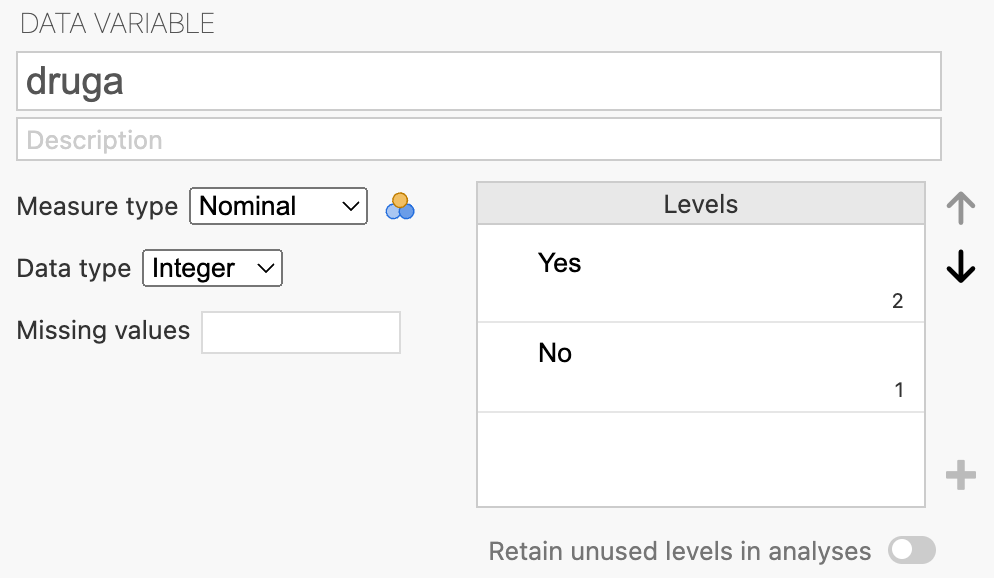Click value 1 of the No level
Image resolution: width=994 pixels, height=578 pixels.
[x=898, y=391]
